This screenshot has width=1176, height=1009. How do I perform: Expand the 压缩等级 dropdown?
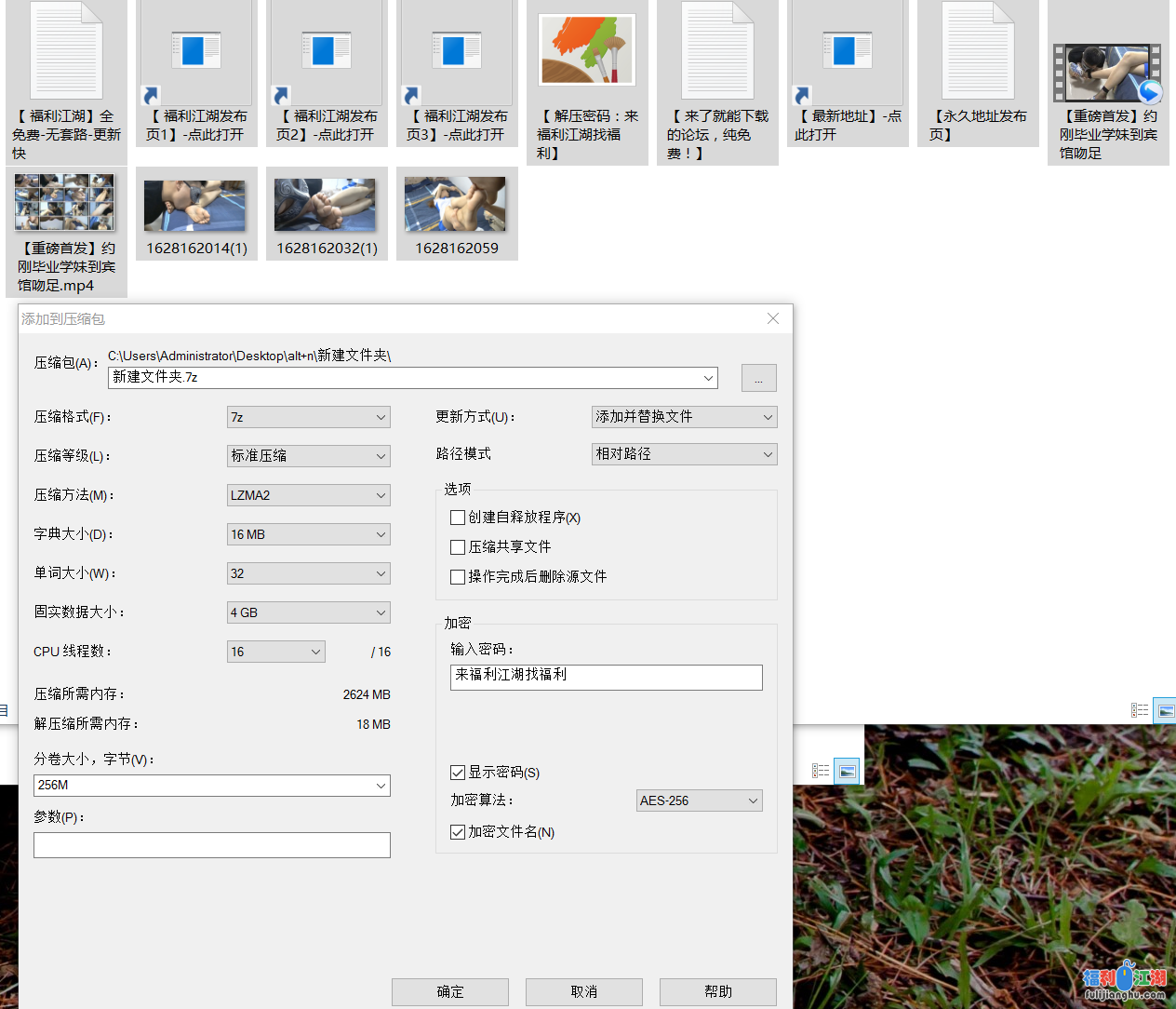tap(308, 456)
